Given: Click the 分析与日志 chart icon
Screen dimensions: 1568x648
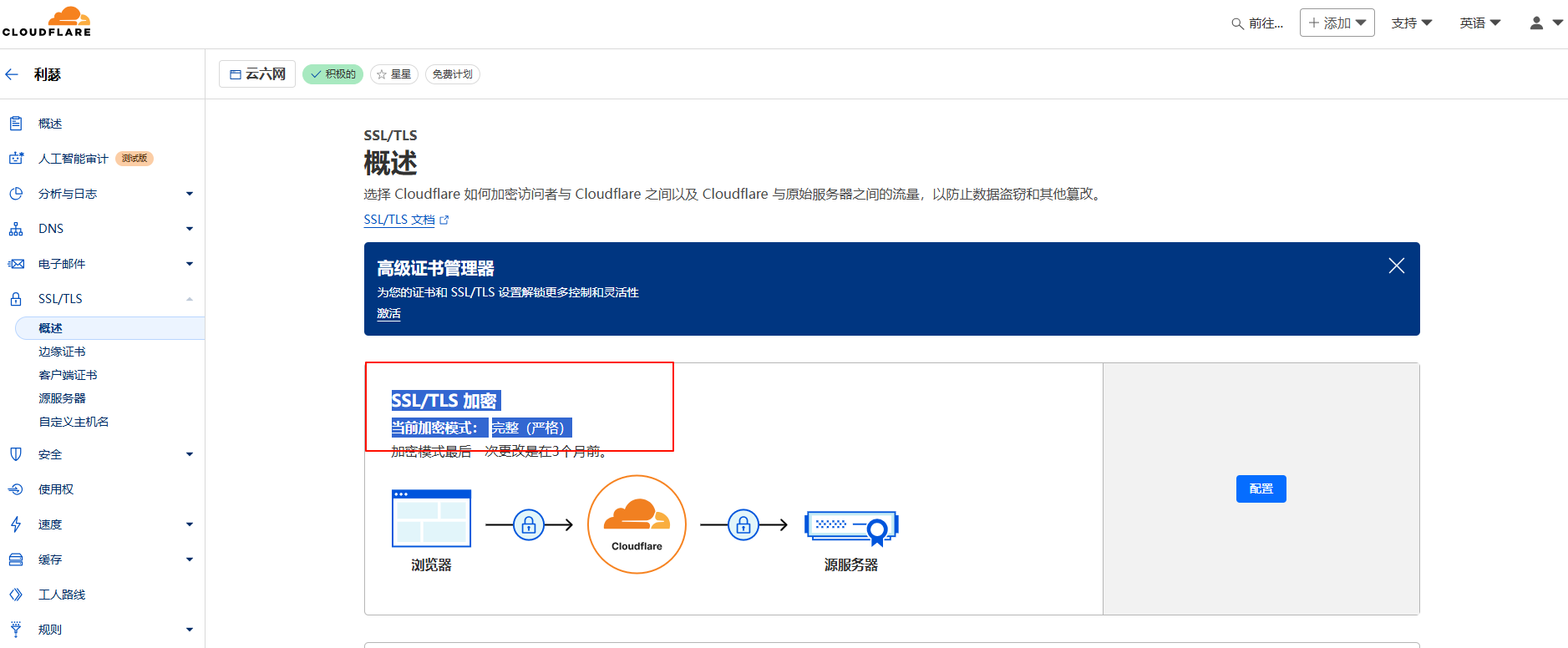Looking at the screenshot, I should point(16,194).
